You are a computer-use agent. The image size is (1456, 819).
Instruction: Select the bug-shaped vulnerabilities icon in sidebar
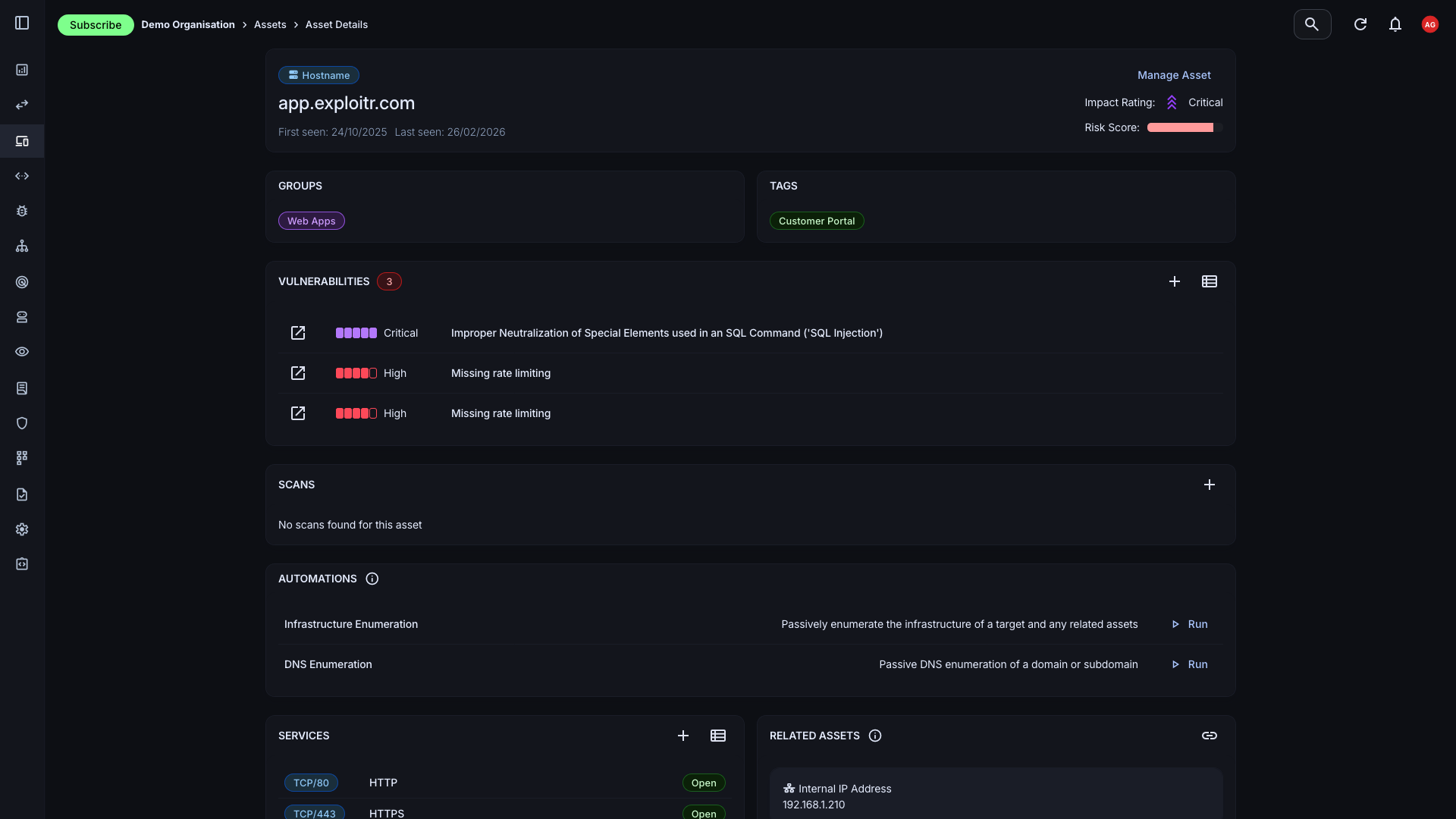tap(22, 211)
